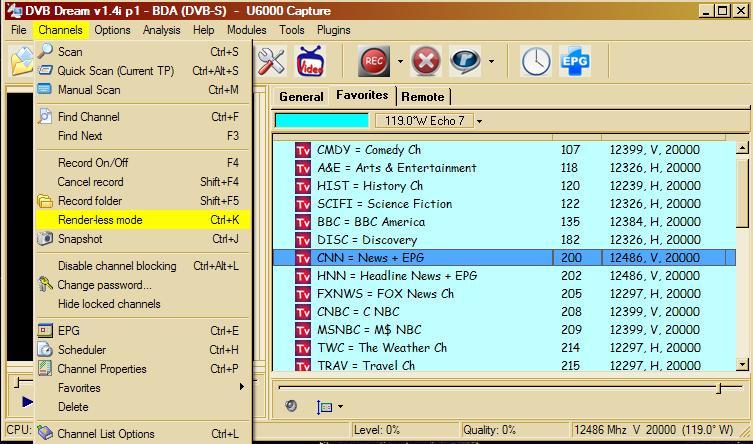Toggle Disable channel blocking menu item
753x444 pixels.
pyautogui.click(x=143, y=265)
